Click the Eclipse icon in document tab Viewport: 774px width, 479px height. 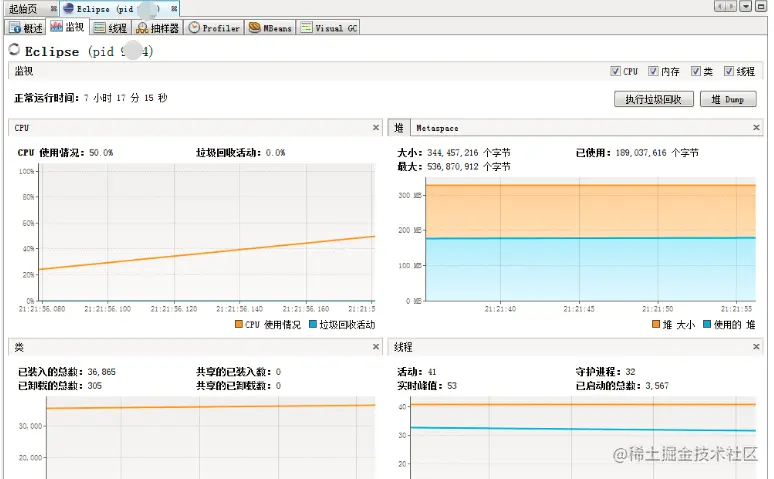tap(68, 9)
